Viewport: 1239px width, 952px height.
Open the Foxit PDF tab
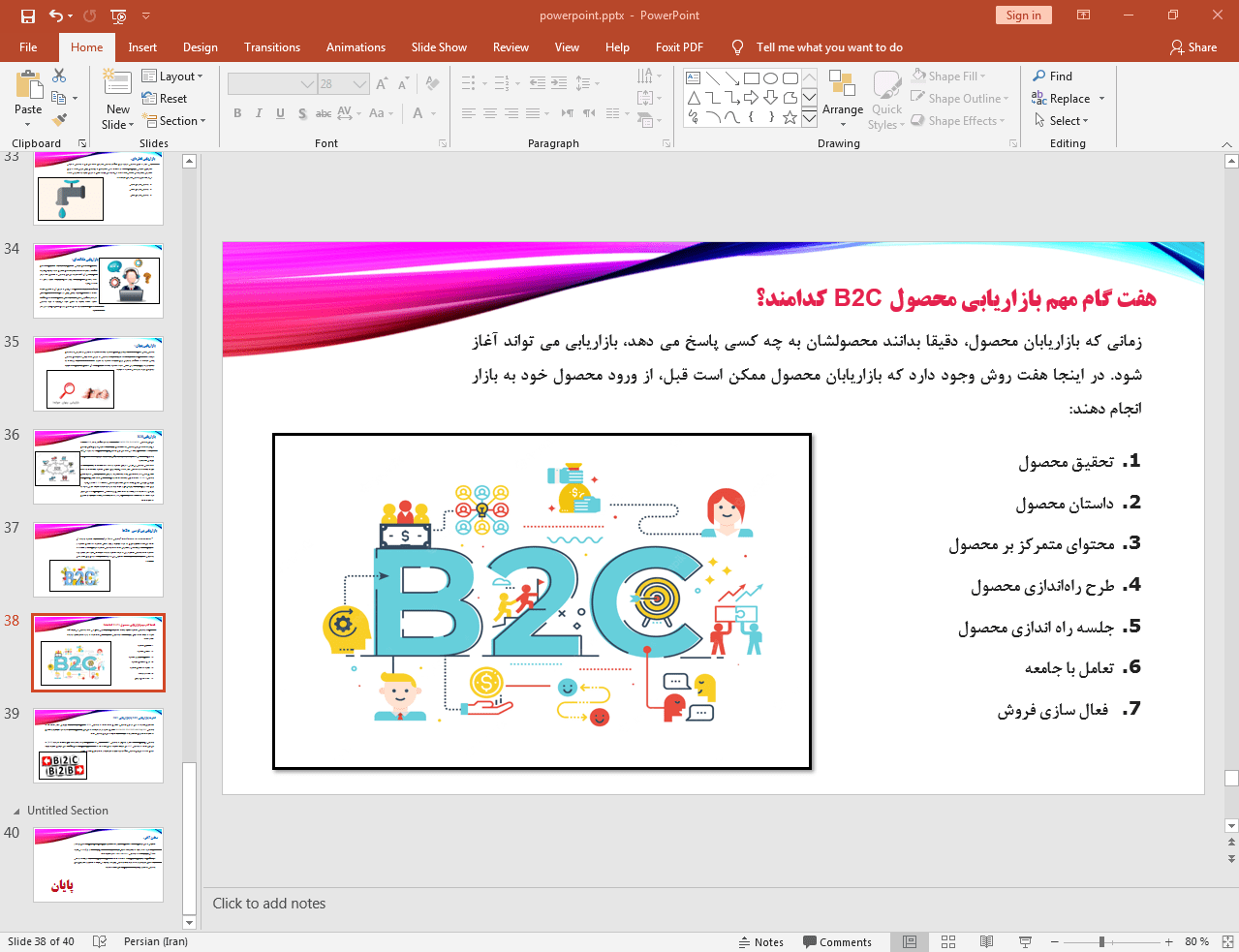tap(679, 47)
